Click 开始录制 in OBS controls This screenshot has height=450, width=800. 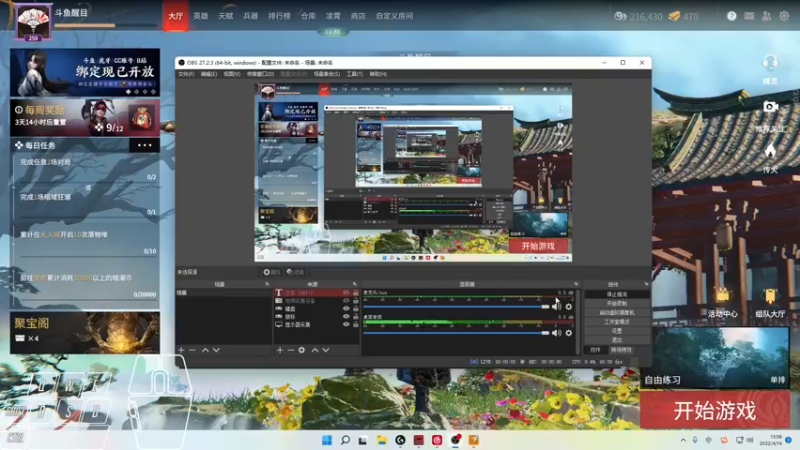click(617, 304)
